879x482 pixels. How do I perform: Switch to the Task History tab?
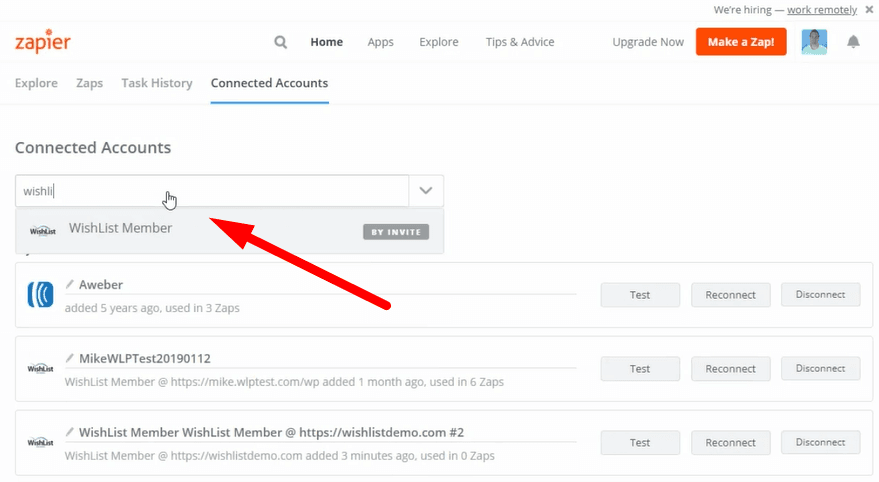click(157, 83)
